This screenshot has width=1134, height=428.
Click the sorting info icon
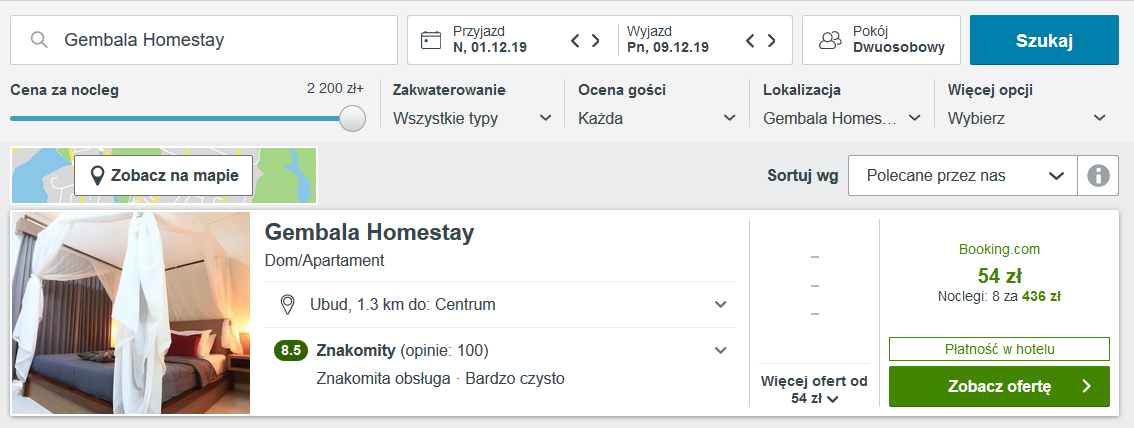(x=1098, y=176)
